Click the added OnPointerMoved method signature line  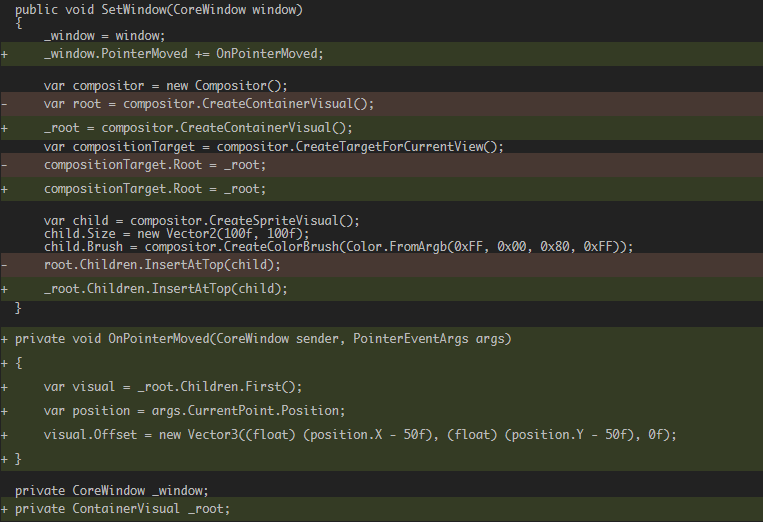tap(382, 339)
